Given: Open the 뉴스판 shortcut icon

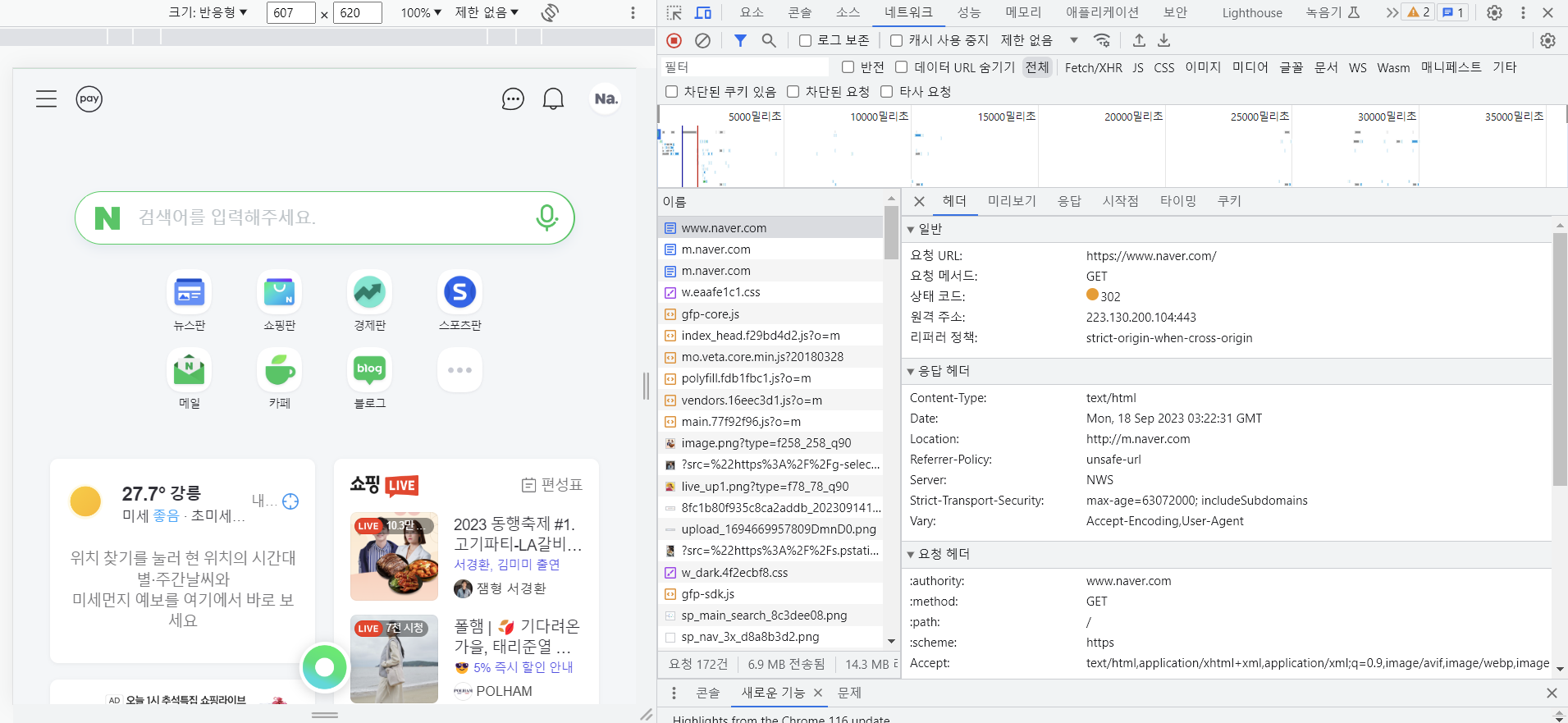Looking at the screenshot, I should coord(190,292).
